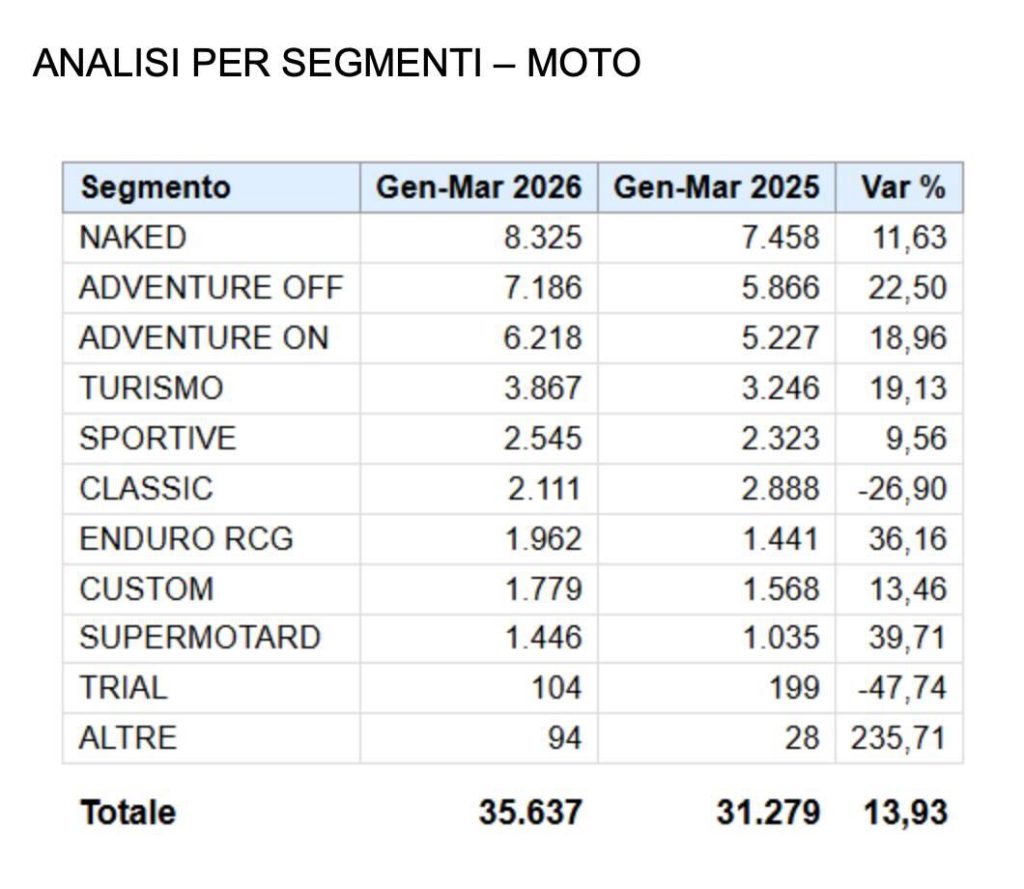Select the total 2025 value 31.279
The height and width of the screenshot is (889, 1024).
click(767, 812)
